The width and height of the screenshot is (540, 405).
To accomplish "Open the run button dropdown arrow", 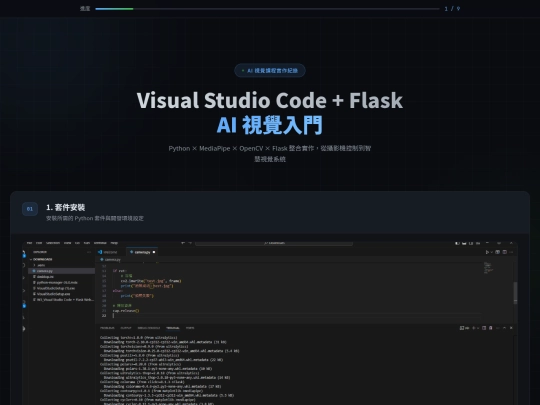I will tap(491, 252).
